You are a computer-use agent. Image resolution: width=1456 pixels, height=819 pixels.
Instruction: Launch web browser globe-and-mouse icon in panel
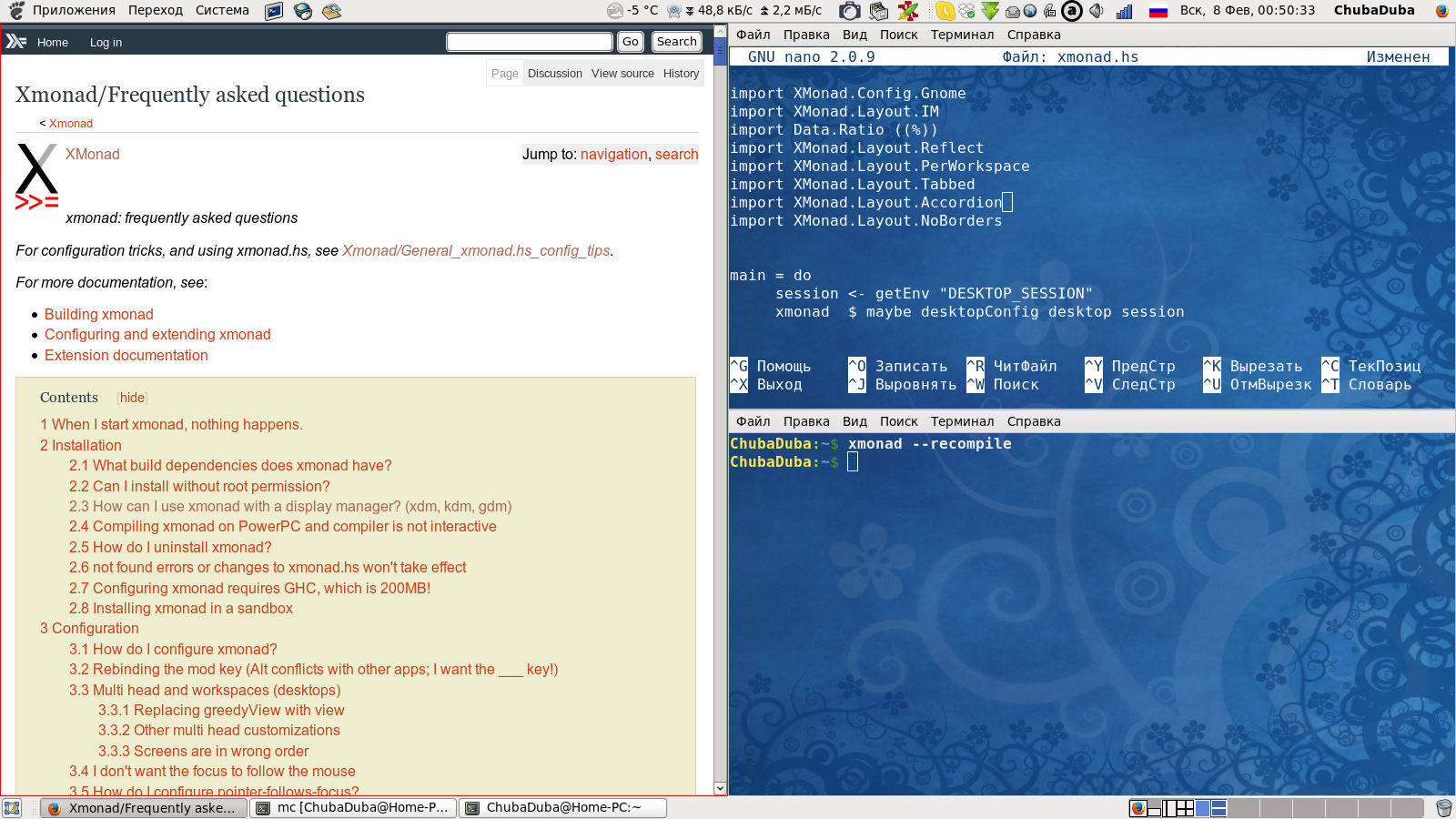click(303, 11)
